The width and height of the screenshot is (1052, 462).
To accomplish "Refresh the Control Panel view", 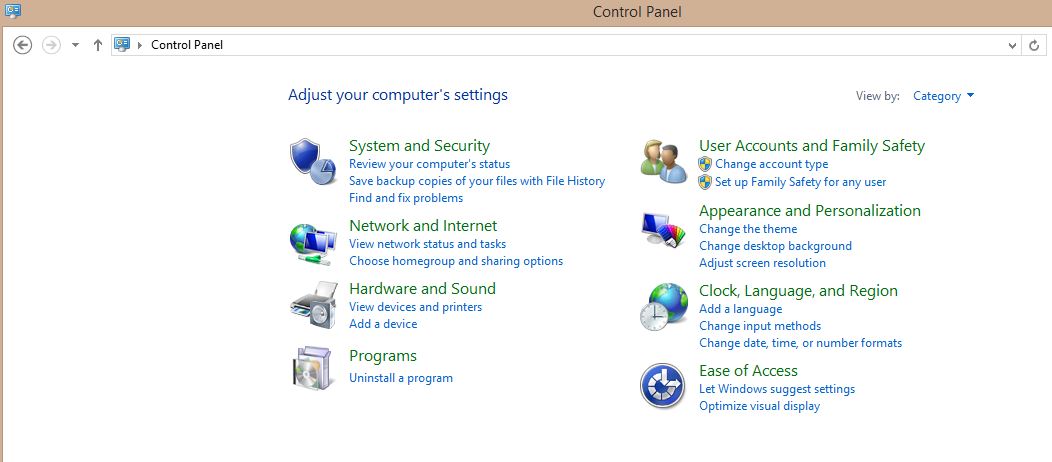I will pyautogui.click(x=1035, y=45).
